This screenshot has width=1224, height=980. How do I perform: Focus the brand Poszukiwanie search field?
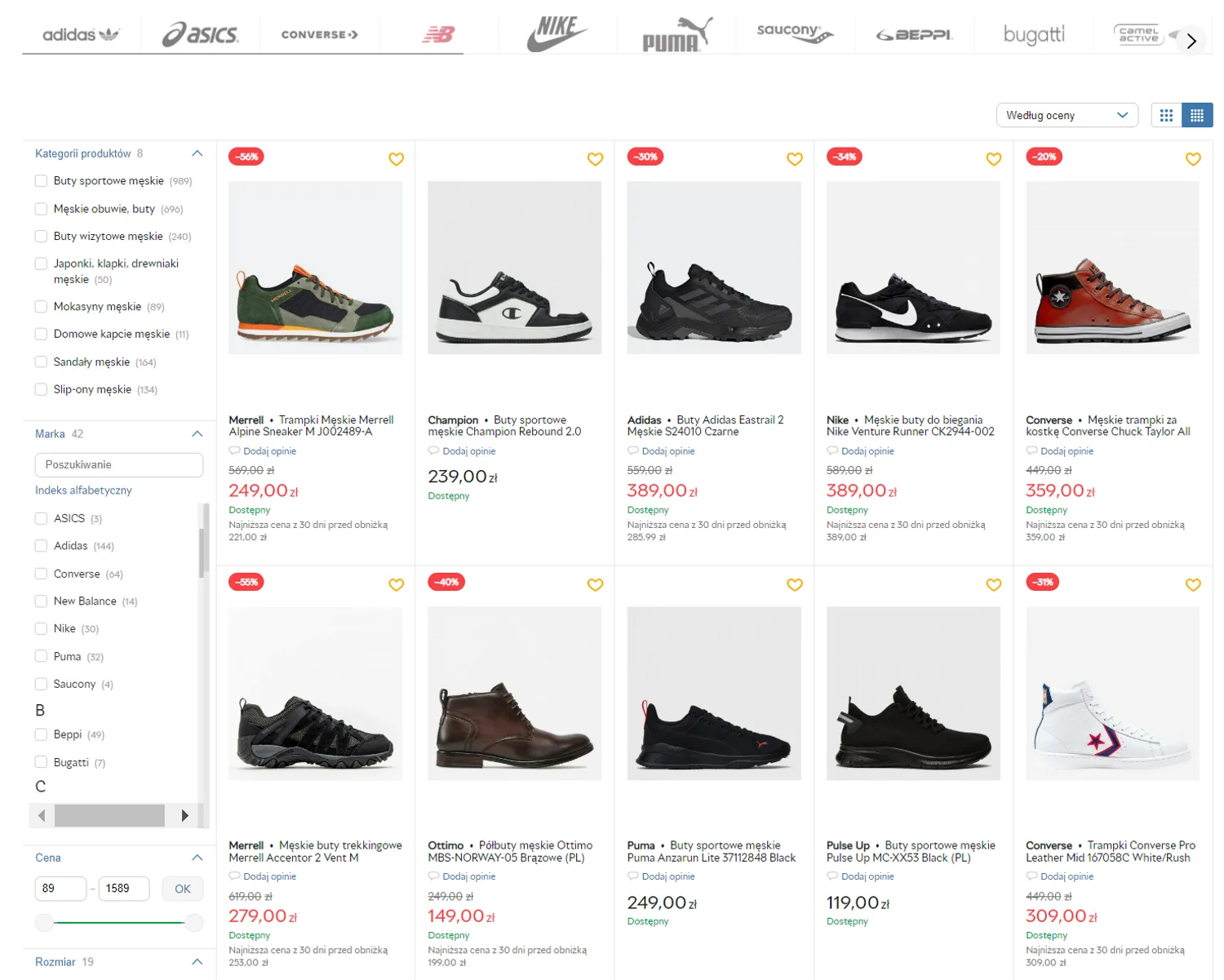[x=119, y=464]
